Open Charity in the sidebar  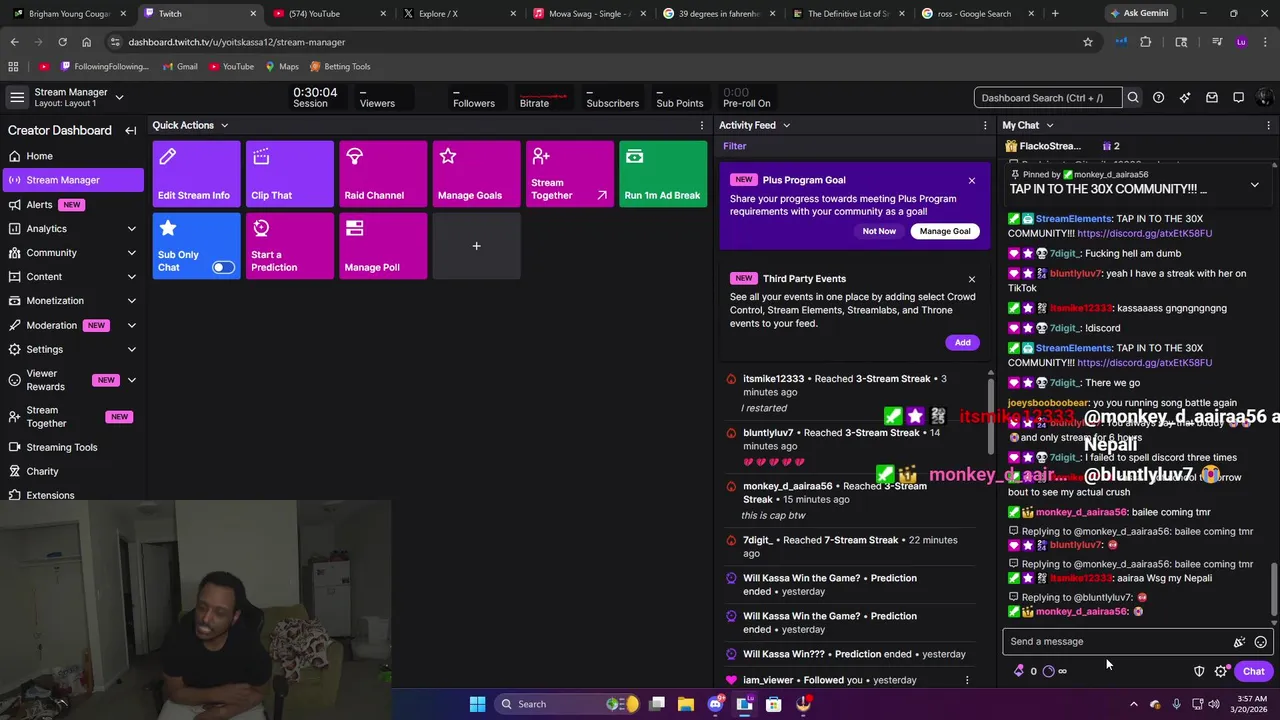point(72,471)
